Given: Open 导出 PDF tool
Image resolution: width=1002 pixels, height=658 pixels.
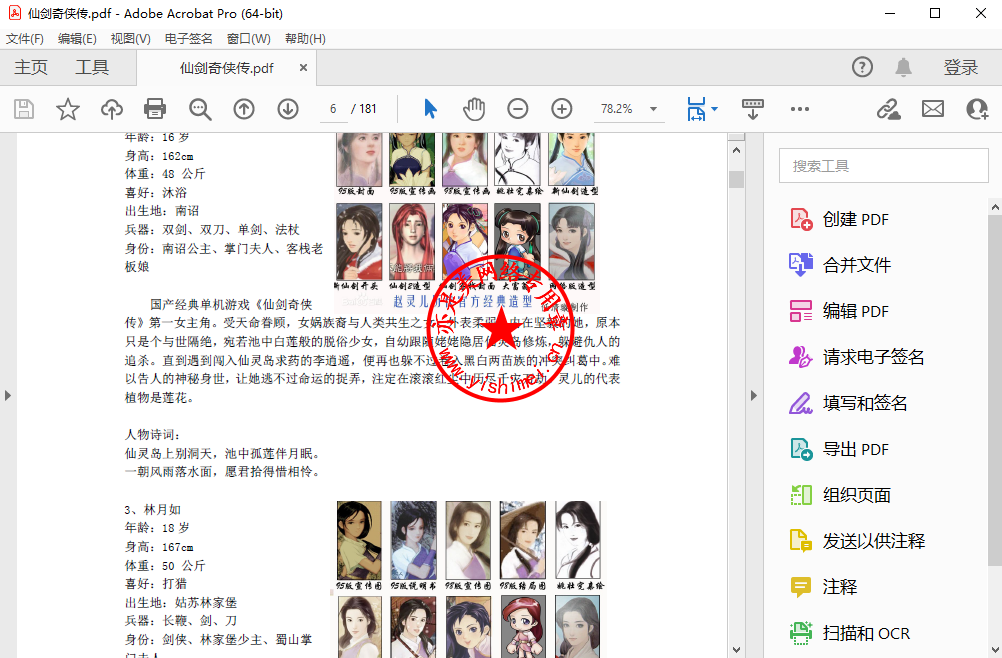Looking at the screenshot, I should 838,449.
